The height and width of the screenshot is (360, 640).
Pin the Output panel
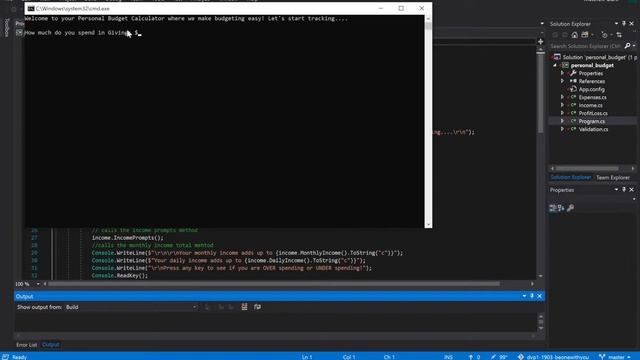532,296
